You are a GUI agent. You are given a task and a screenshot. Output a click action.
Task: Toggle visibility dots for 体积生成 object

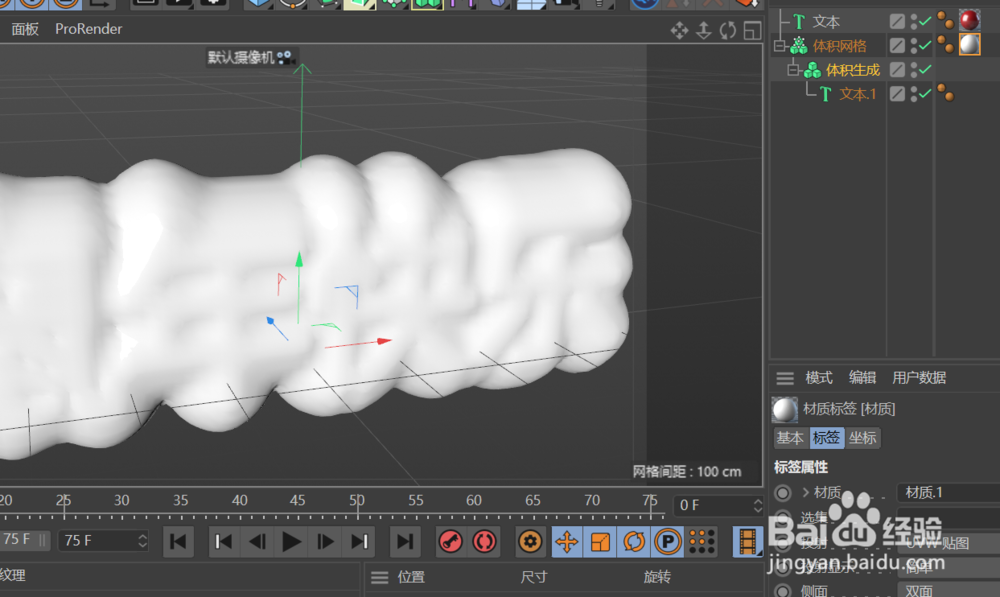click(914, 70)
